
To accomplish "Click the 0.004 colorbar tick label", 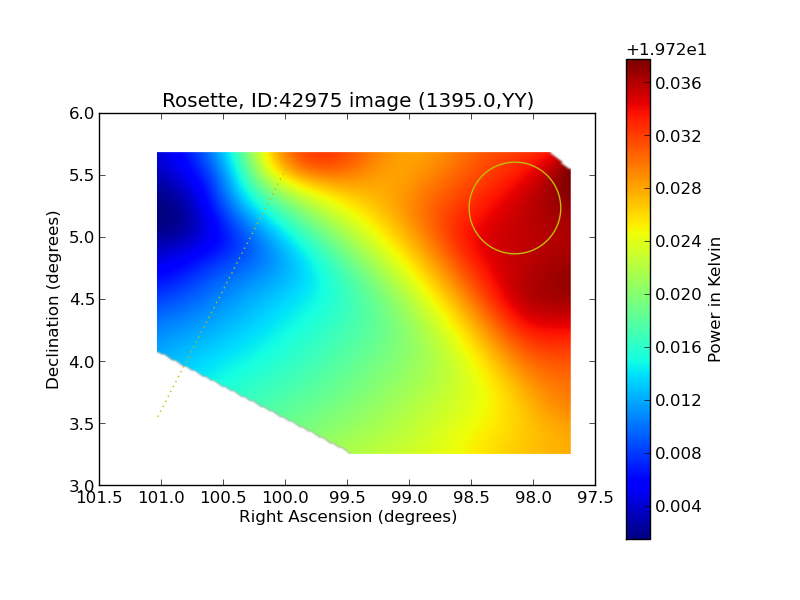I will tap(678, 506).
